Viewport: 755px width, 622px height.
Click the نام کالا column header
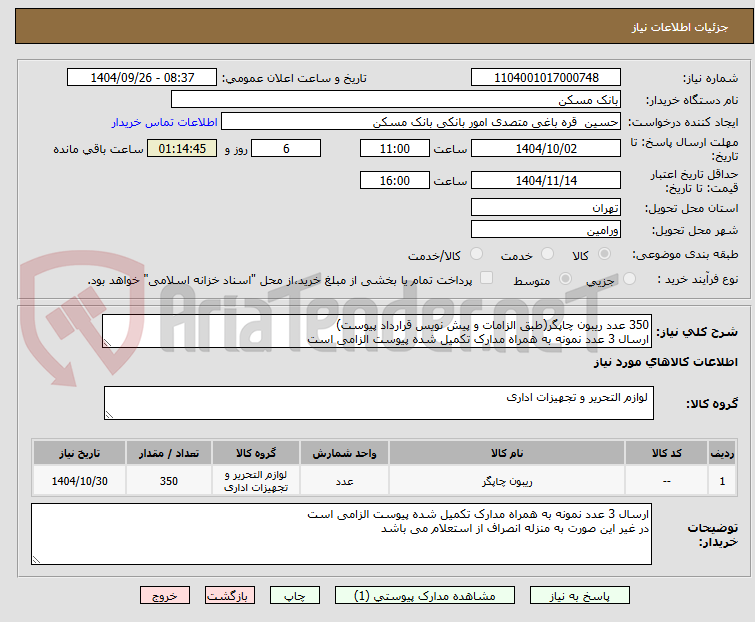[x=507, y=453]
